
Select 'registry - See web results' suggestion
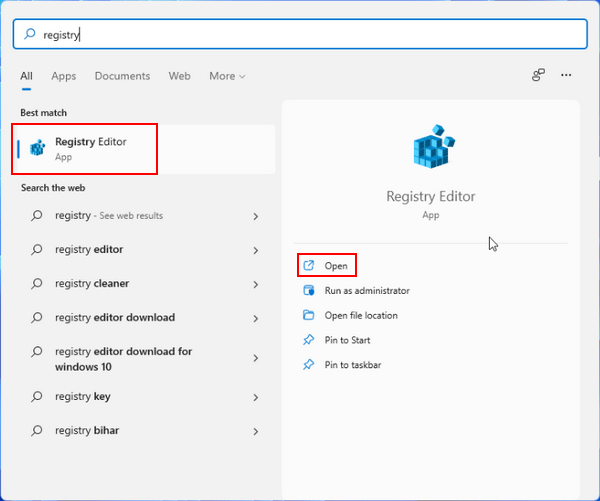point(109,216)
